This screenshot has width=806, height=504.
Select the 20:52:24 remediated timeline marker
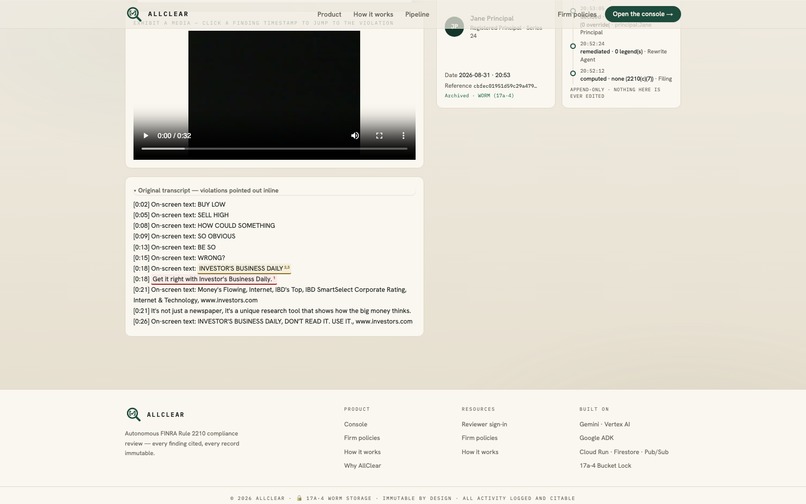[573, 46]
